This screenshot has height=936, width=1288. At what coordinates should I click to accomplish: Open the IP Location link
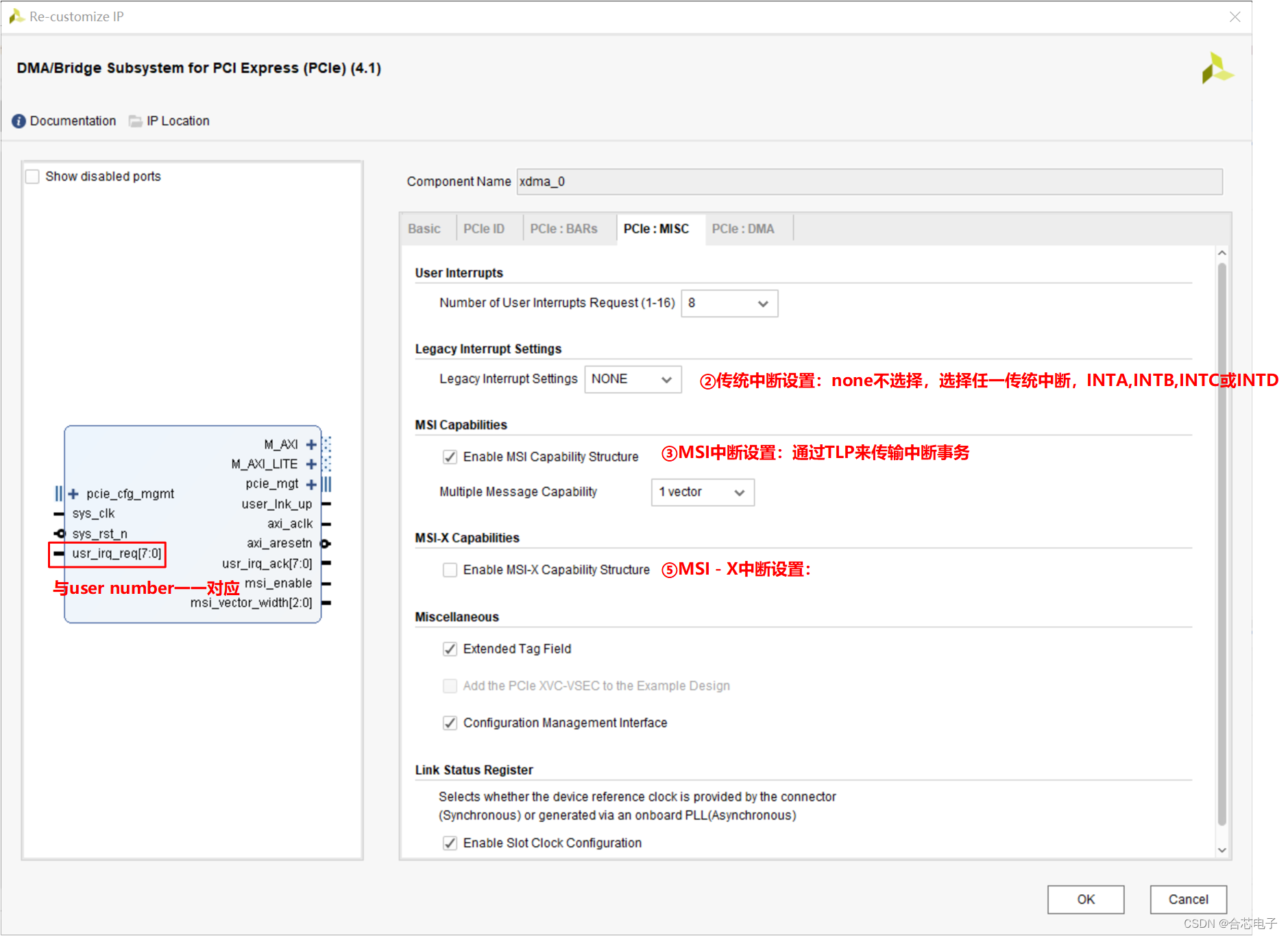(x=178, y=121)
